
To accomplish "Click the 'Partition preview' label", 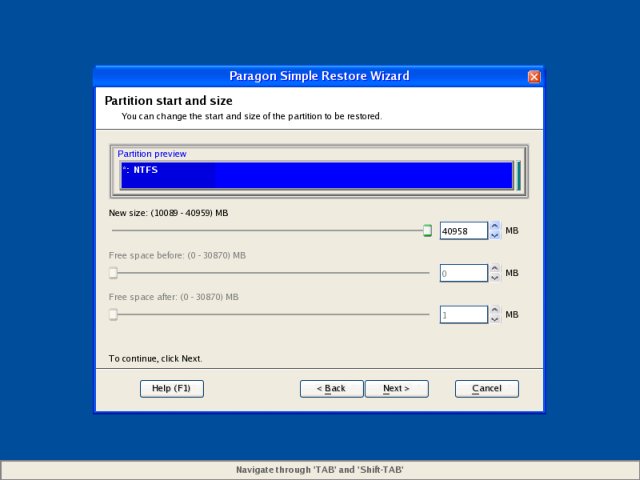I will (x=152, y=154).
